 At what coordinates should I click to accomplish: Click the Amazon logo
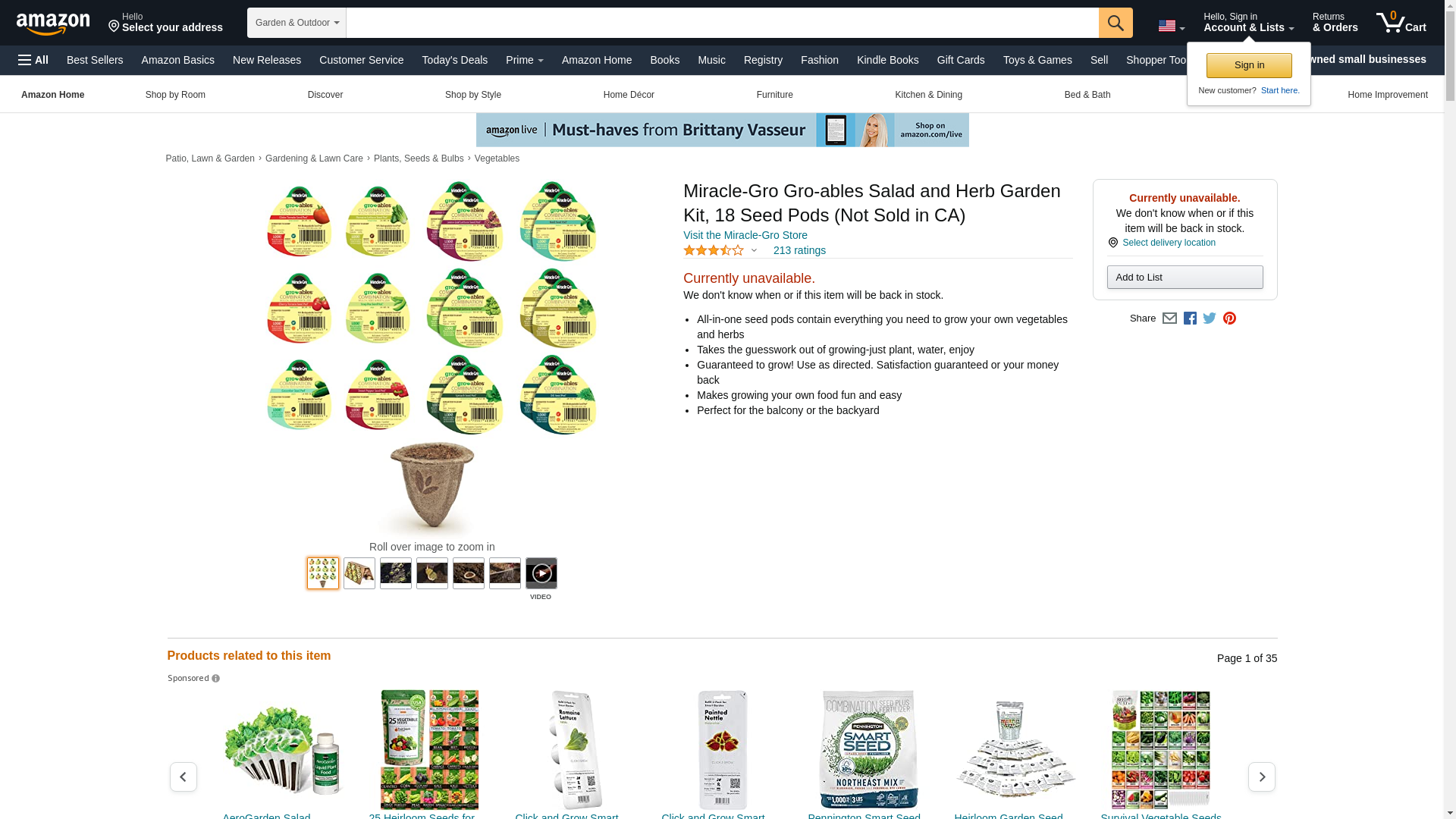tap(53, 24)
